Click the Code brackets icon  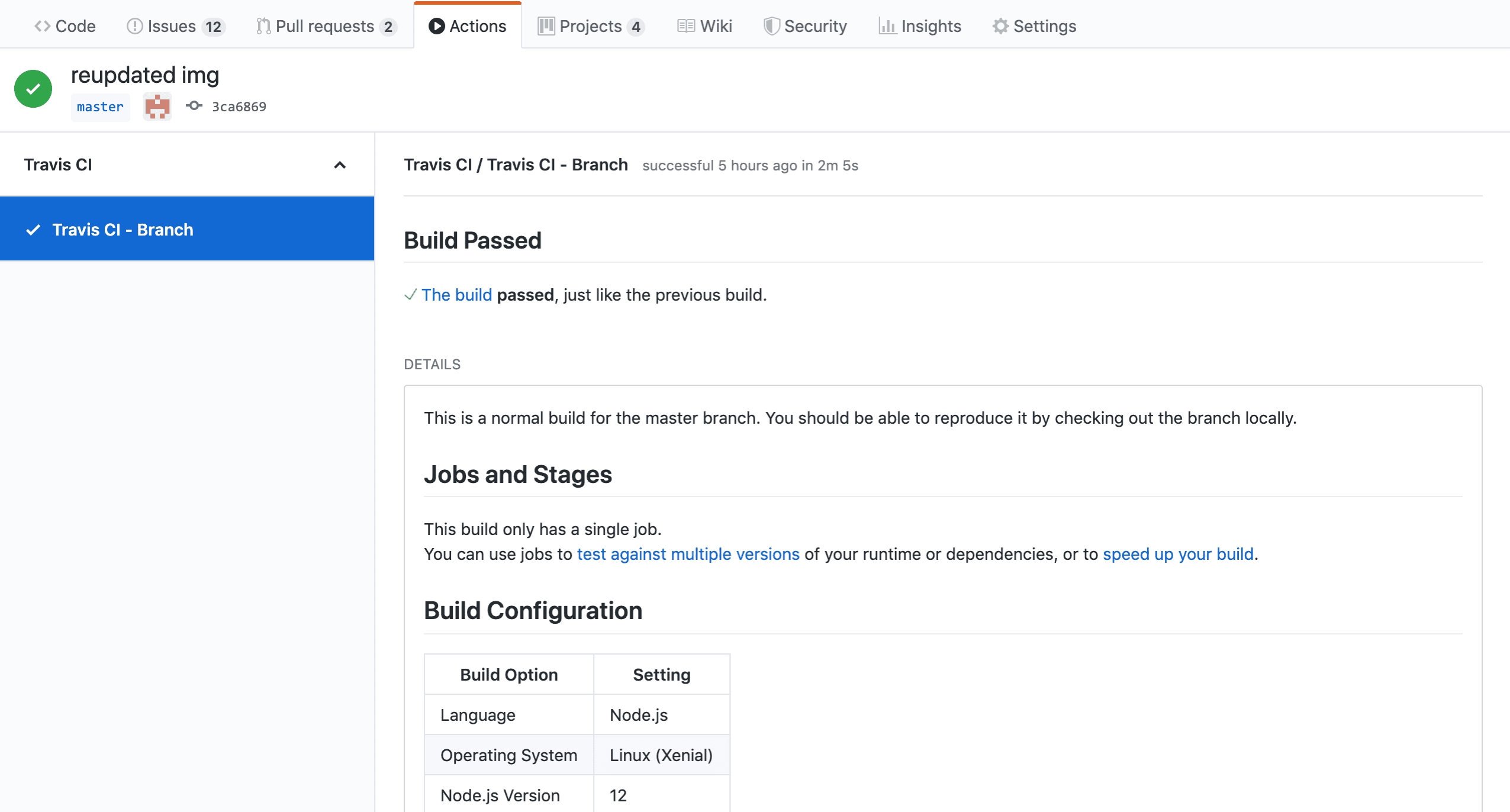(42, 26)
